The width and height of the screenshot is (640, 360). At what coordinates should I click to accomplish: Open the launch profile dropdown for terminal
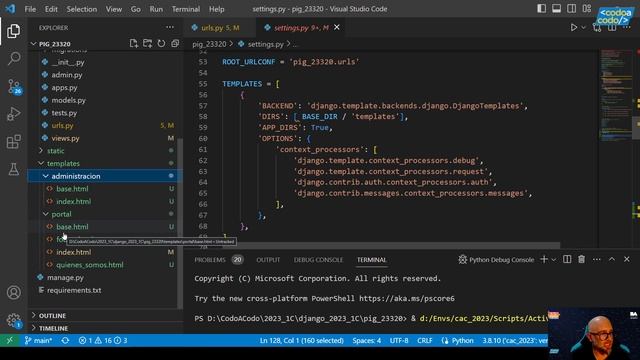pyautogui.click(x=553, y=259)
